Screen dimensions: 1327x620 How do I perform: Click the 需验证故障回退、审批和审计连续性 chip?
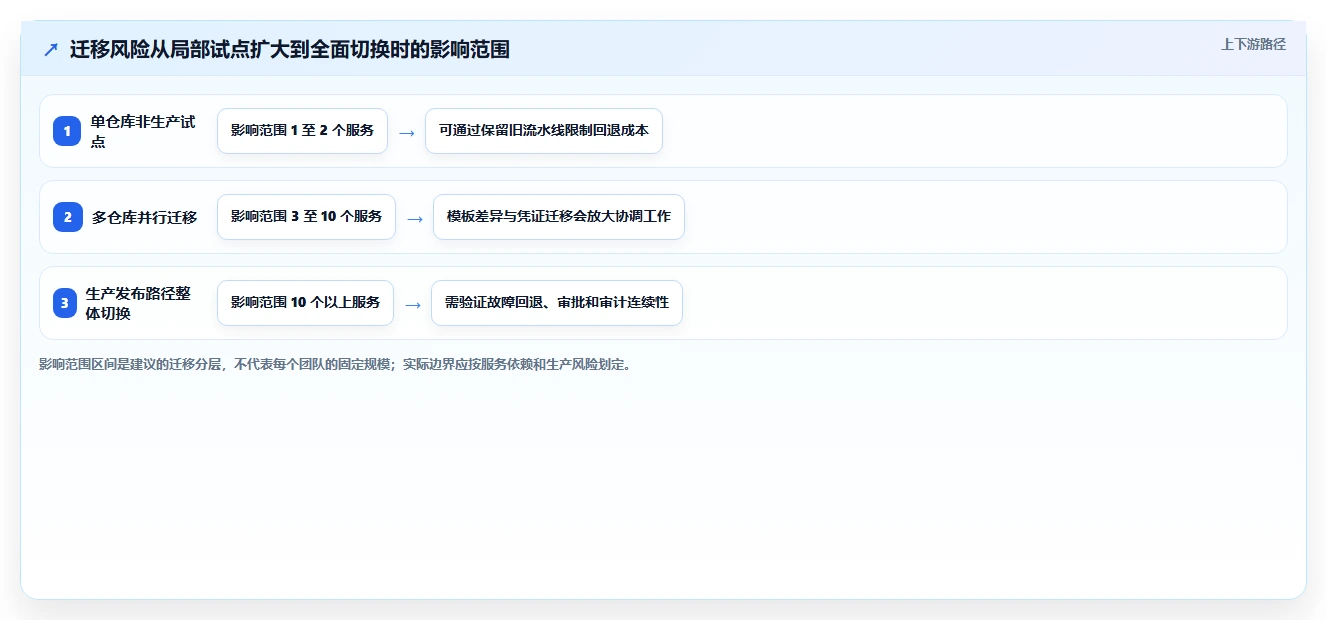557,303
